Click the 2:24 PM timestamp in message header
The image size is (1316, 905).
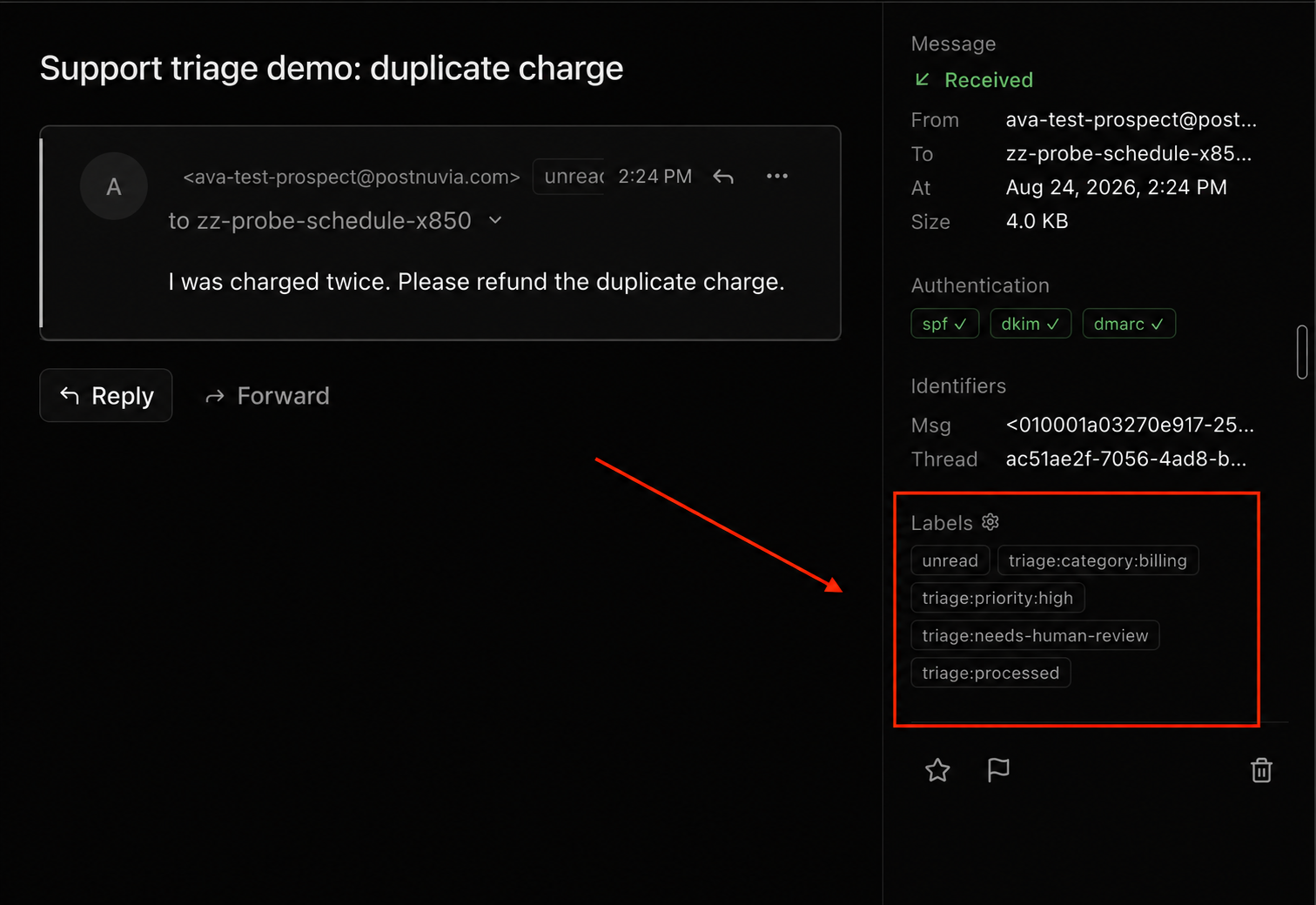coord(655,177)
